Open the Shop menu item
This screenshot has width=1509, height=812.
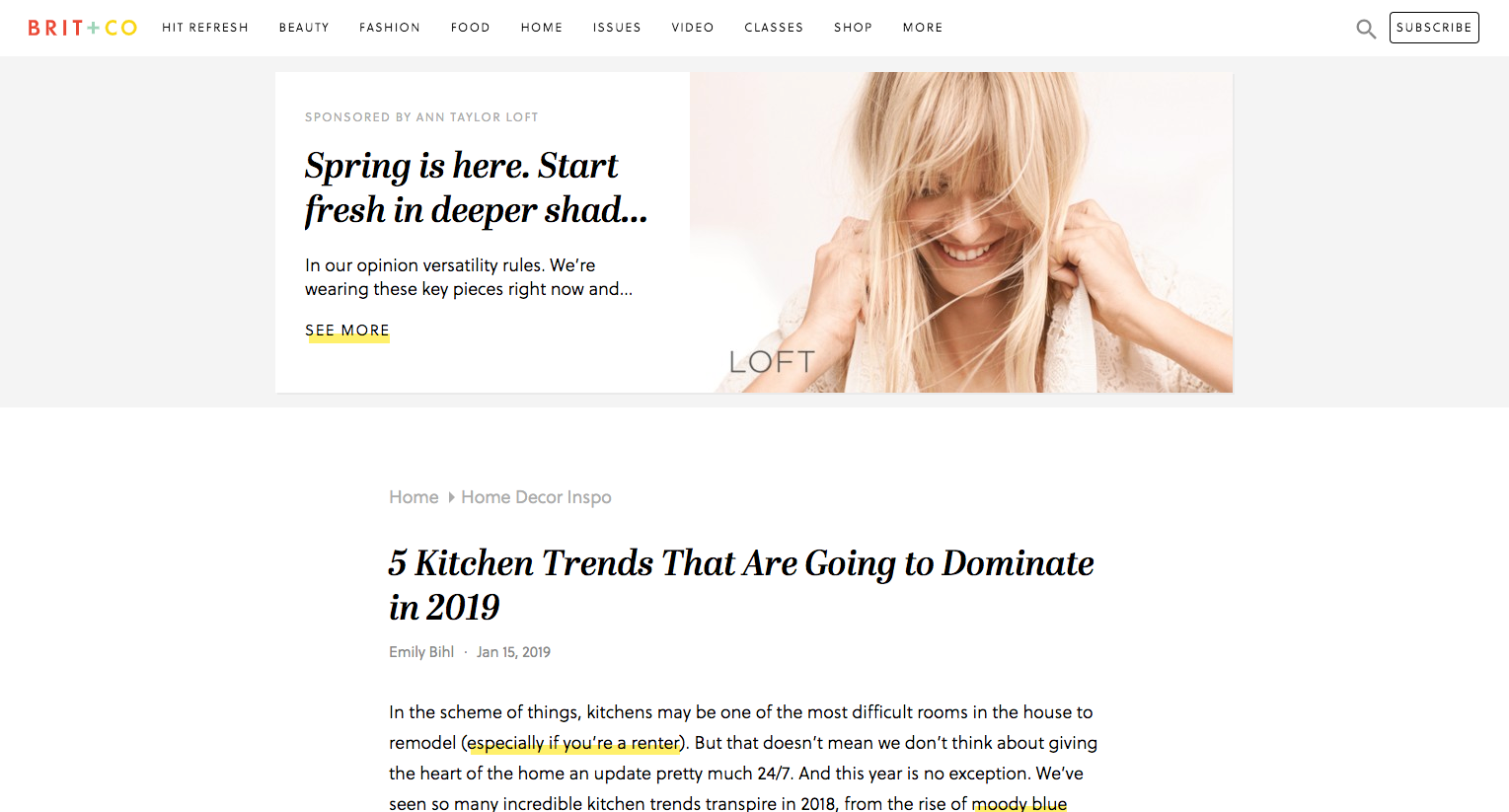click(x=853, y=28)
